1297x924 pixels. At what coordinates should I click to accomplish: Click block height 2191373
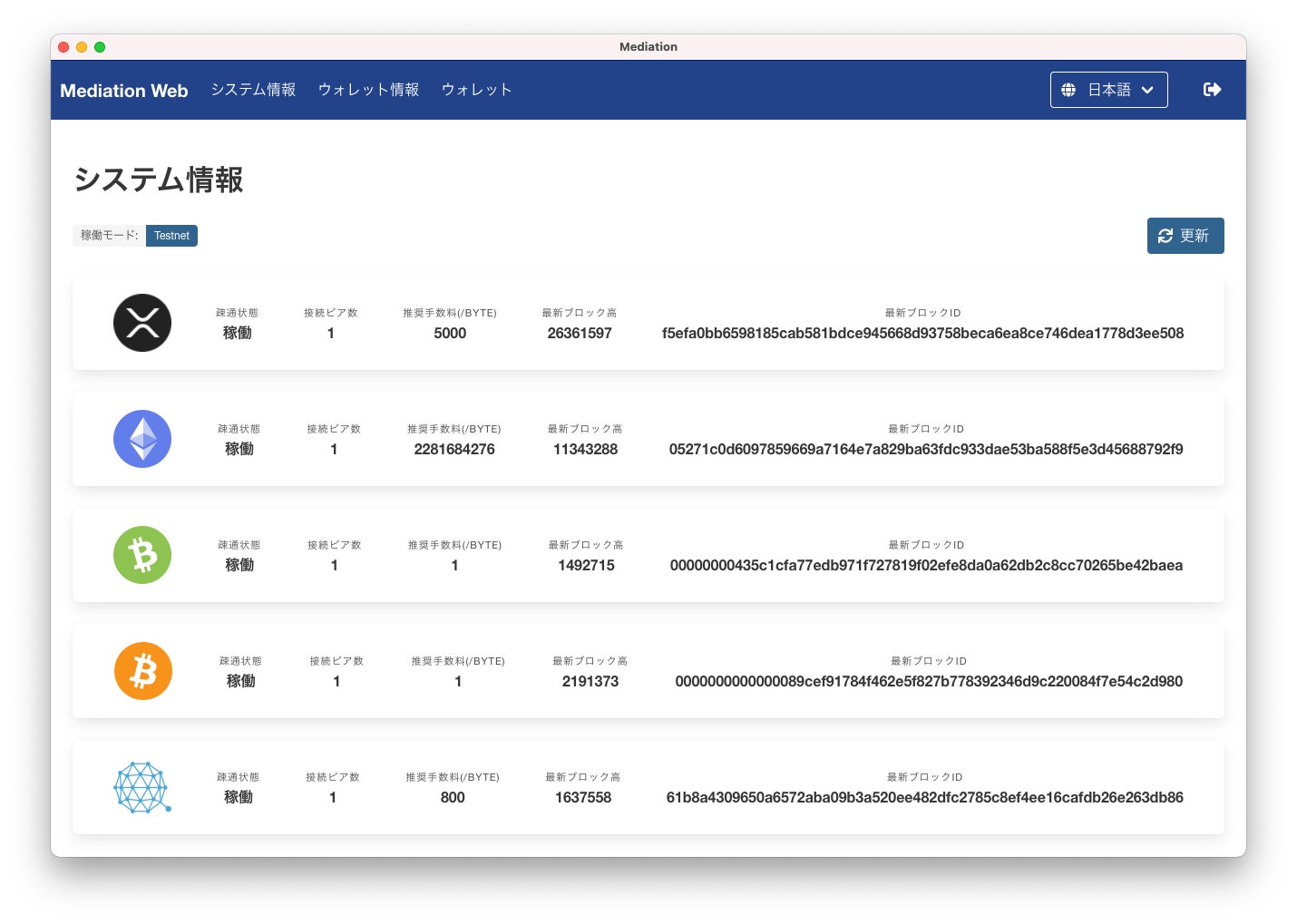pyautogui.click(x=590, y=681)
